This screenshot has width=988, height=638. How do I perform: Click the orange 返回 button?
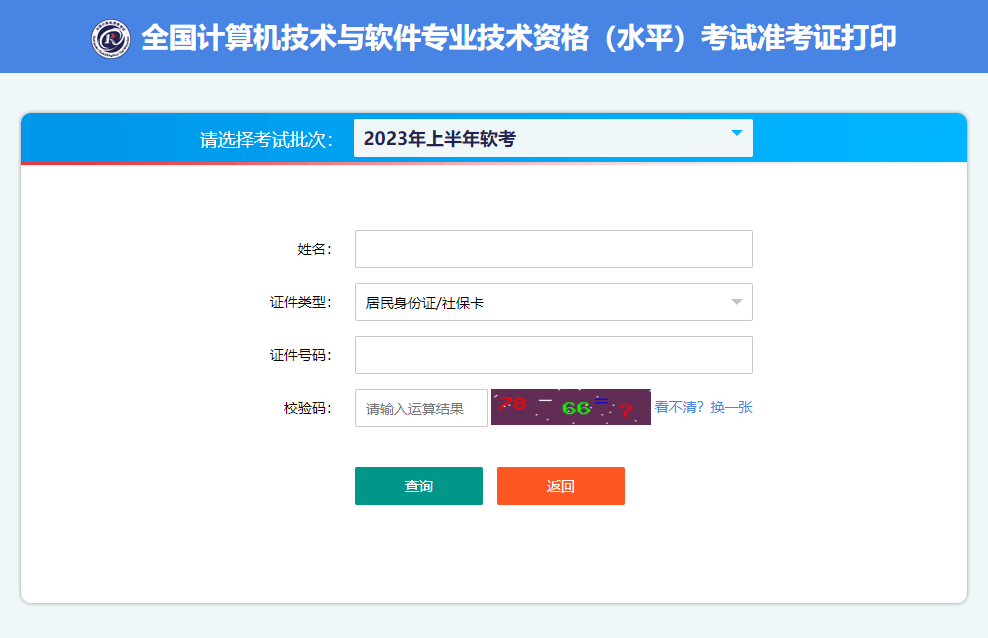pyautogui.click(x=561, y=486)
